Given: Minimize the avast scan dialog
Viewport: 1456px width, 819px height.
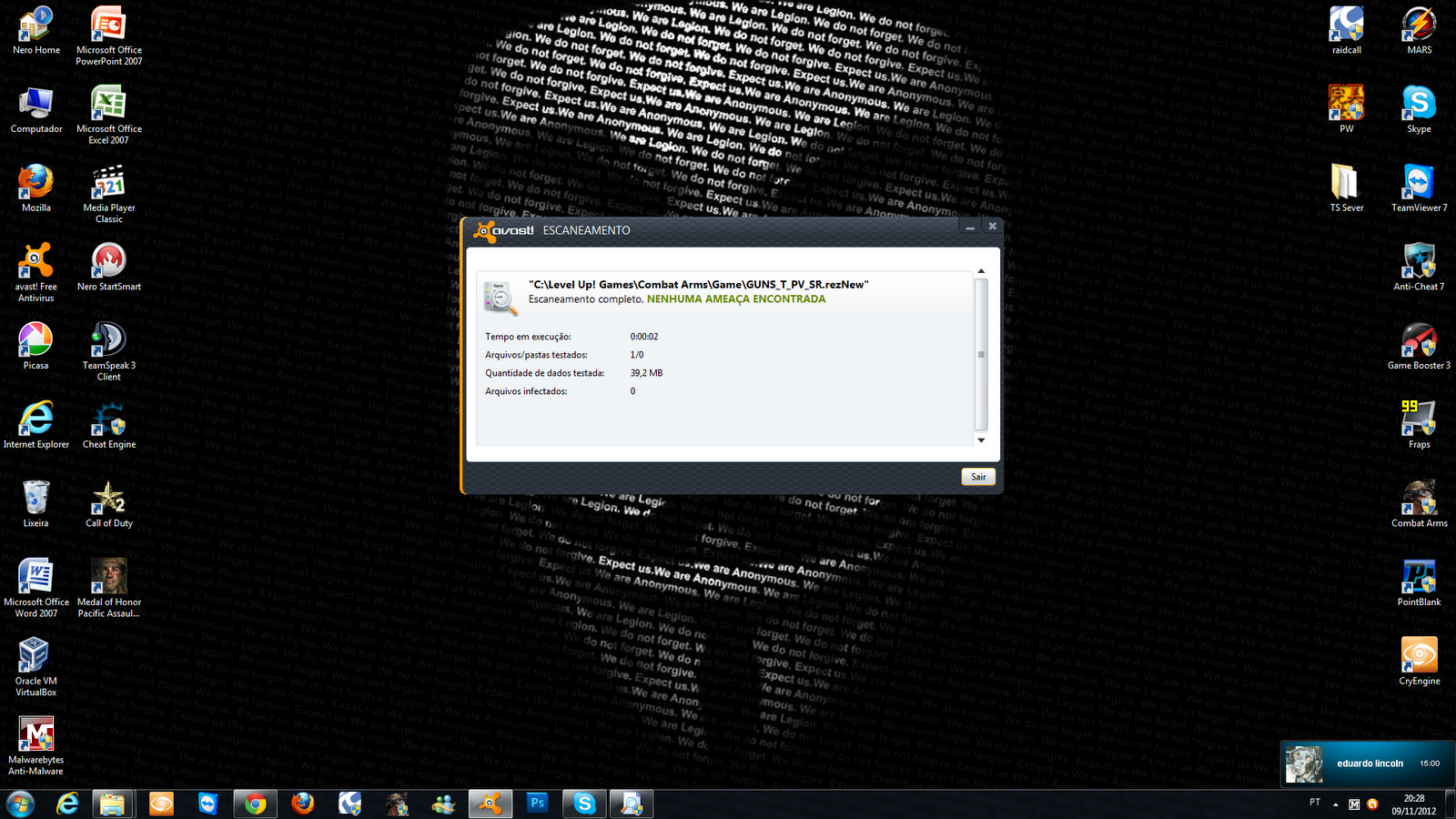Looking at the screenshot, I should coord(970,227).
